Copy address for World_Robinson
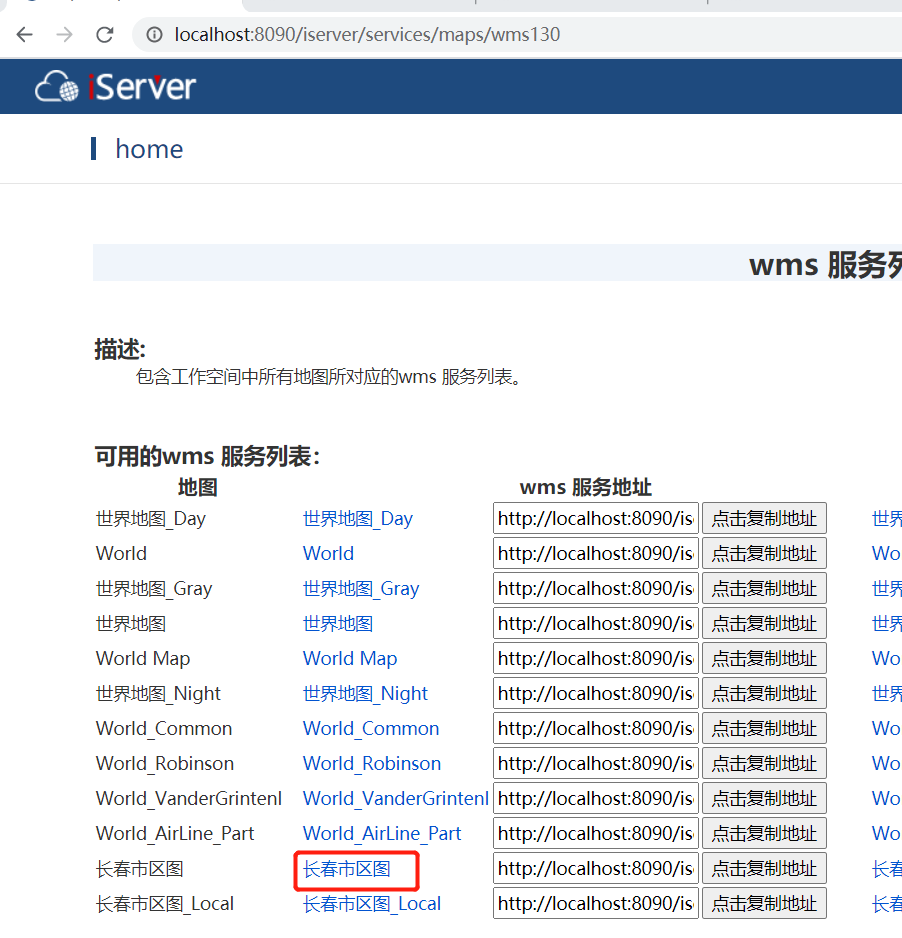The height and width of the screenshot is (938, 902). (x=764, y=763)
